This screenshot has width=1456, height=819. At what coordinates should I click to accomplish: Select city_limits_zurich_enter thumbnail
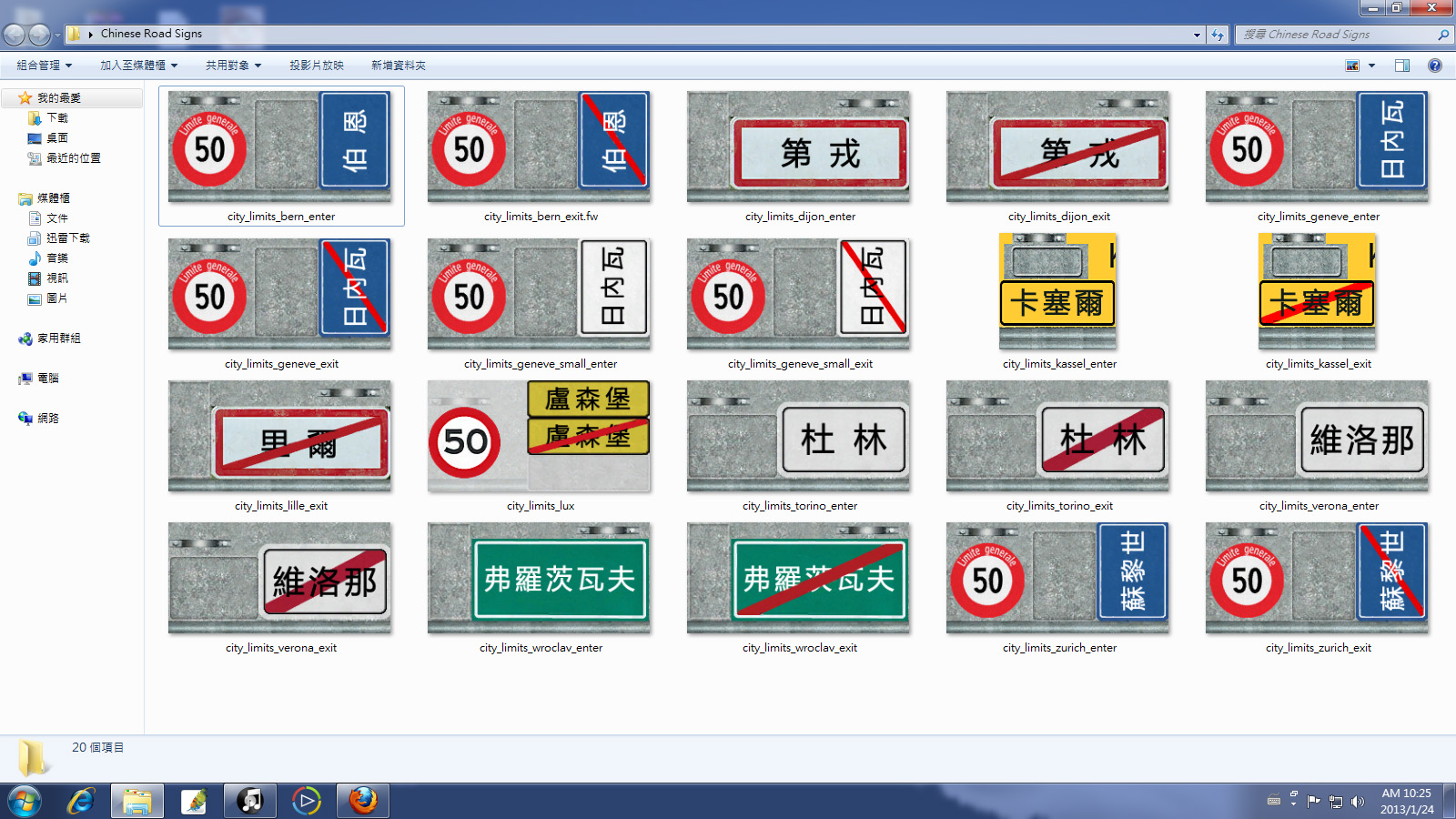(x=1058, y=579)
